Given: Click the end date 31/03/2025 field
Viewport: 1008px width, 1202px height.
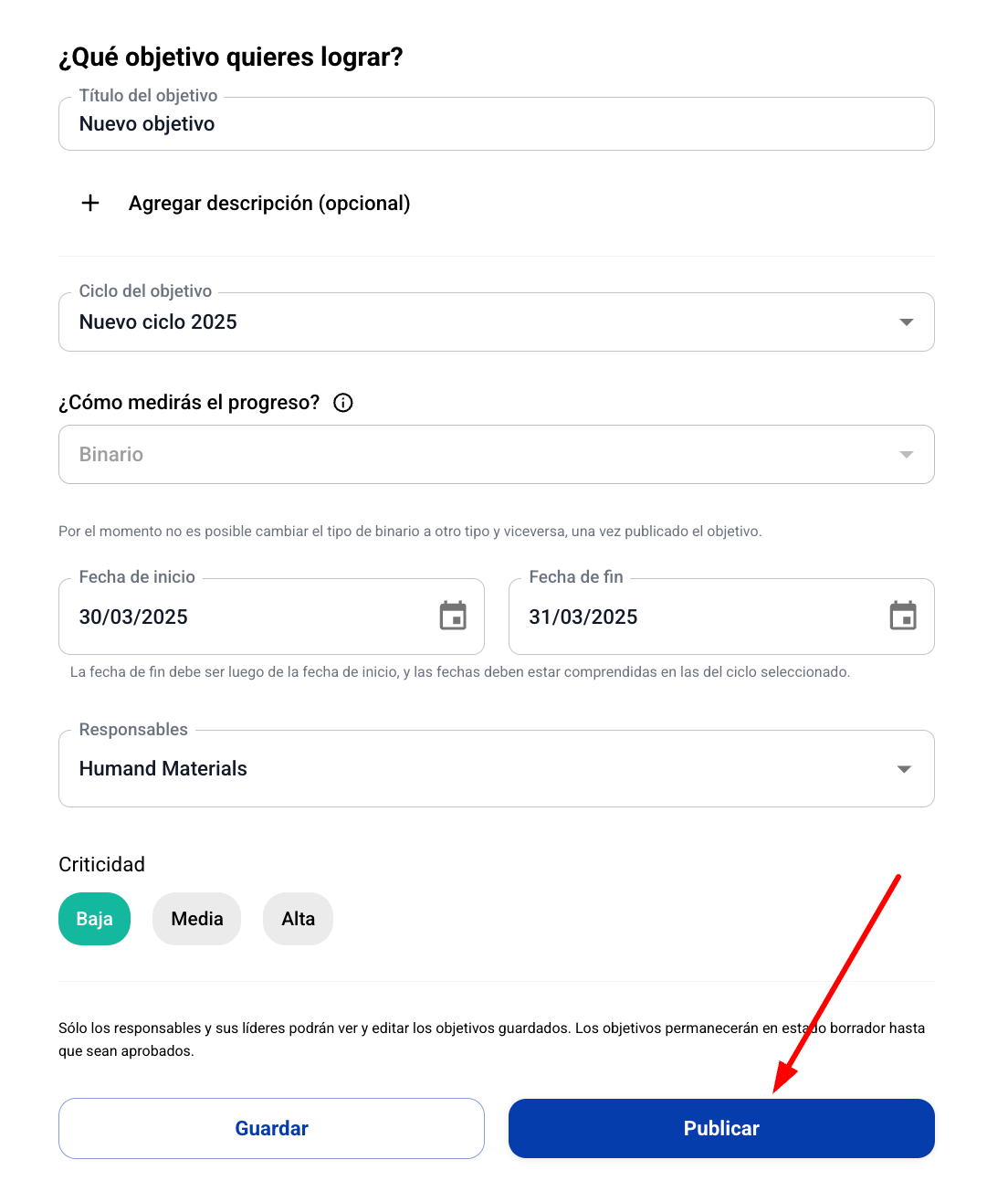Looking at the screenshot, I should (x=721, y=617).
